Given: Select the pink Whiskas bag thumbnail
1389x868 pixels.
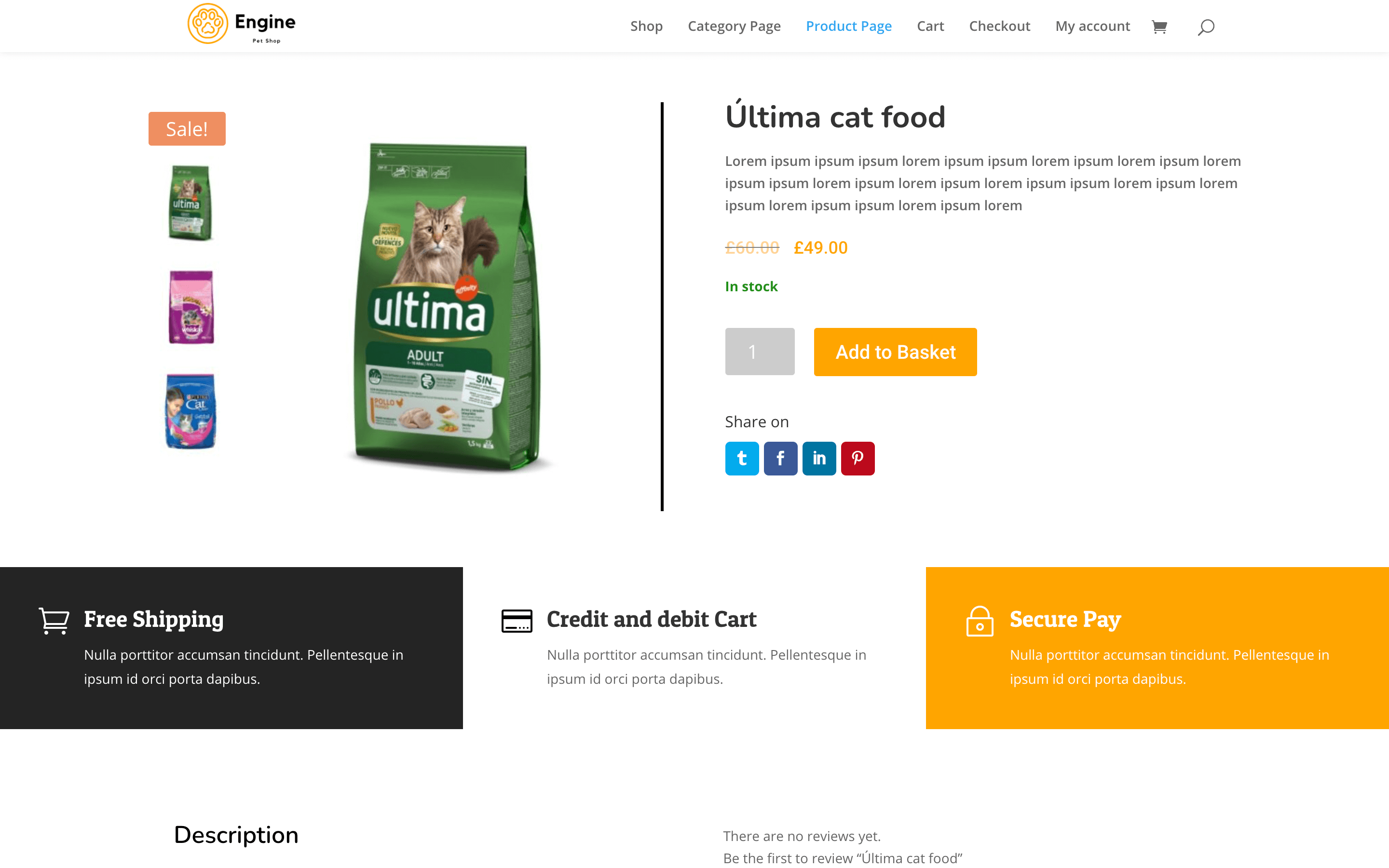Looking at the screenshot, I should (x=191, y=307).
